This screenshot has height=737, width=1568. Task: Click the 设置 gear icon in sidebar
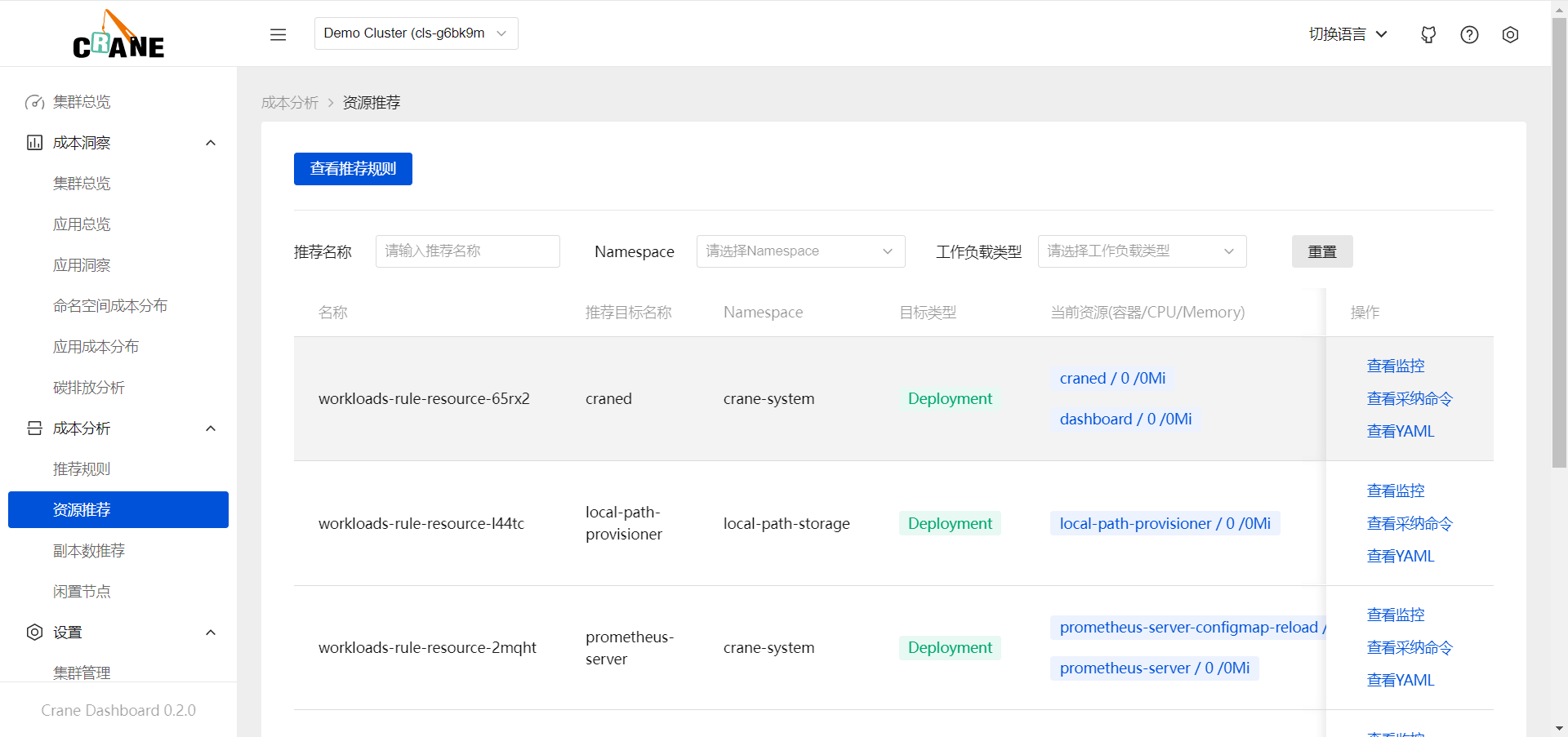click(x=34, y=633)
